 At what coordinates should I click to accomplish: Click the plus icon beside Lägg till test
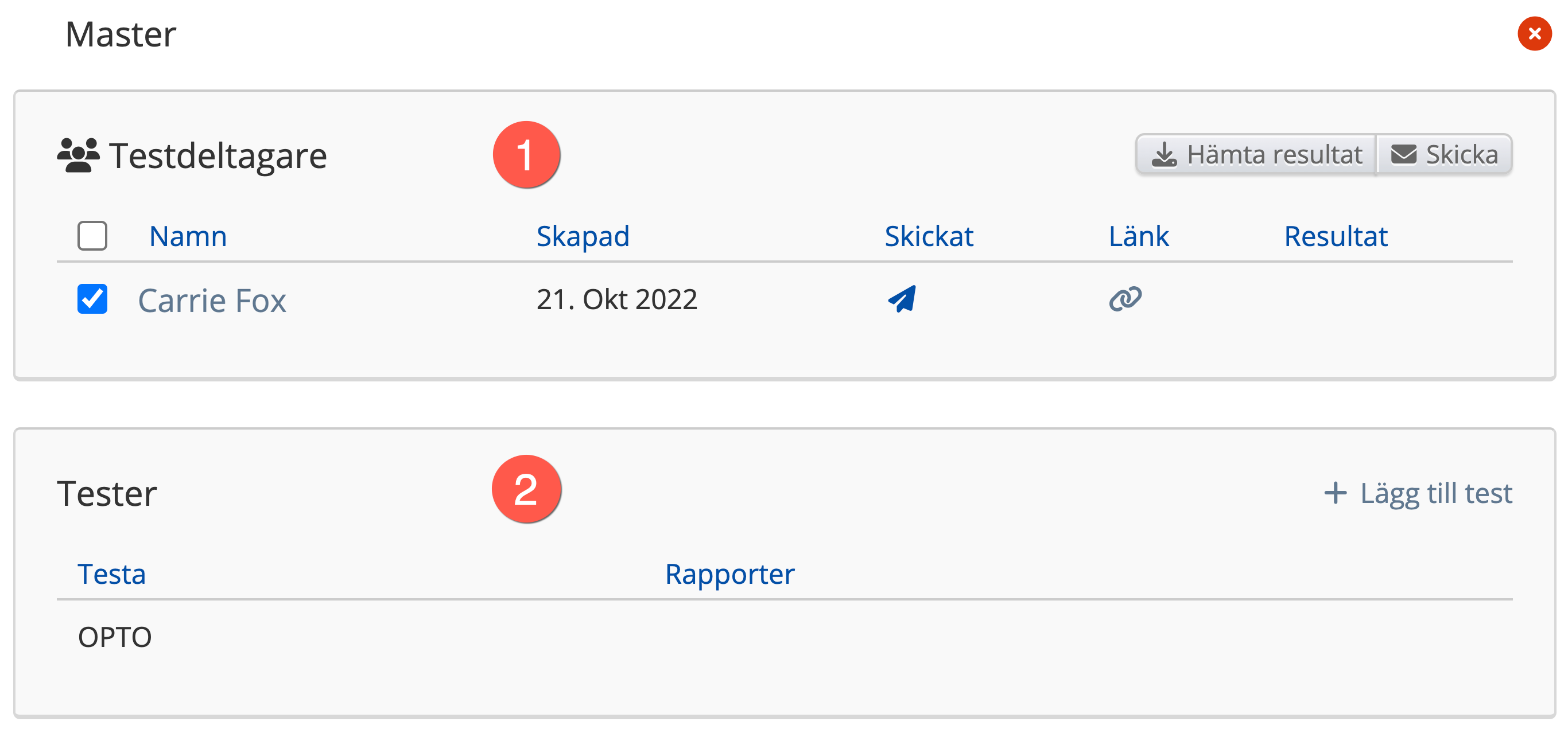tap(1336, 493)
